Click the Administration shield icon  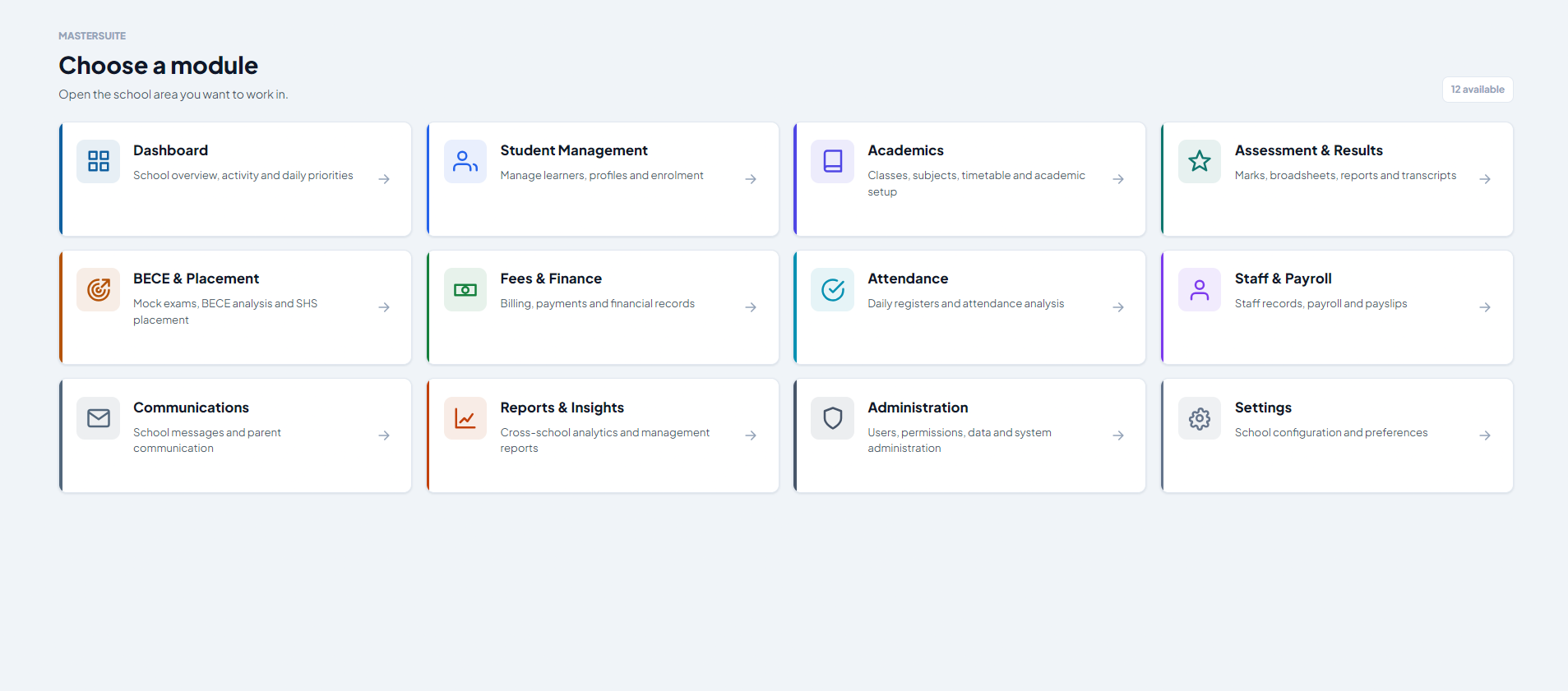point(833,418)
